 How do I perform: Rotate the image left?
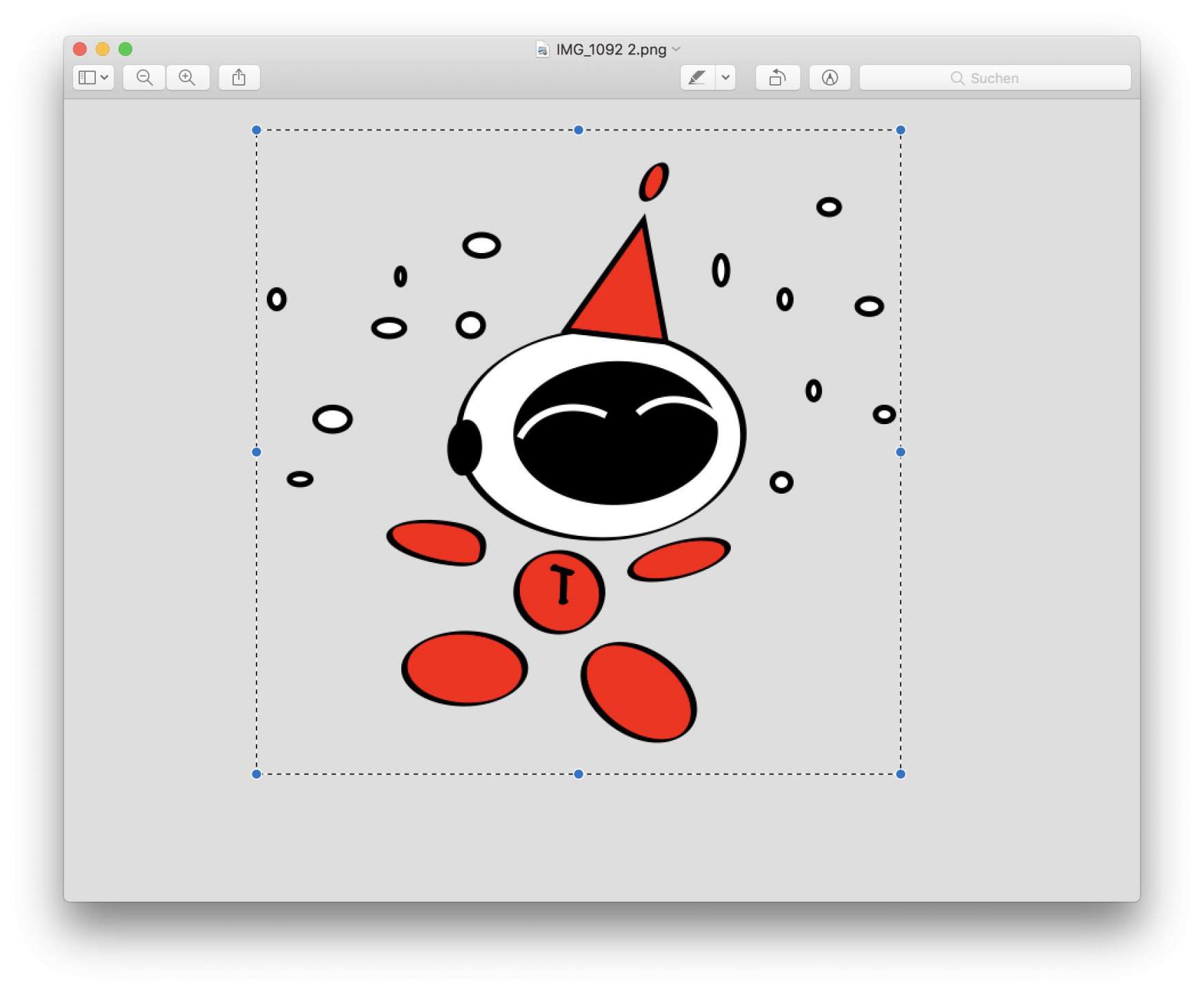click(x=778, y=77)
